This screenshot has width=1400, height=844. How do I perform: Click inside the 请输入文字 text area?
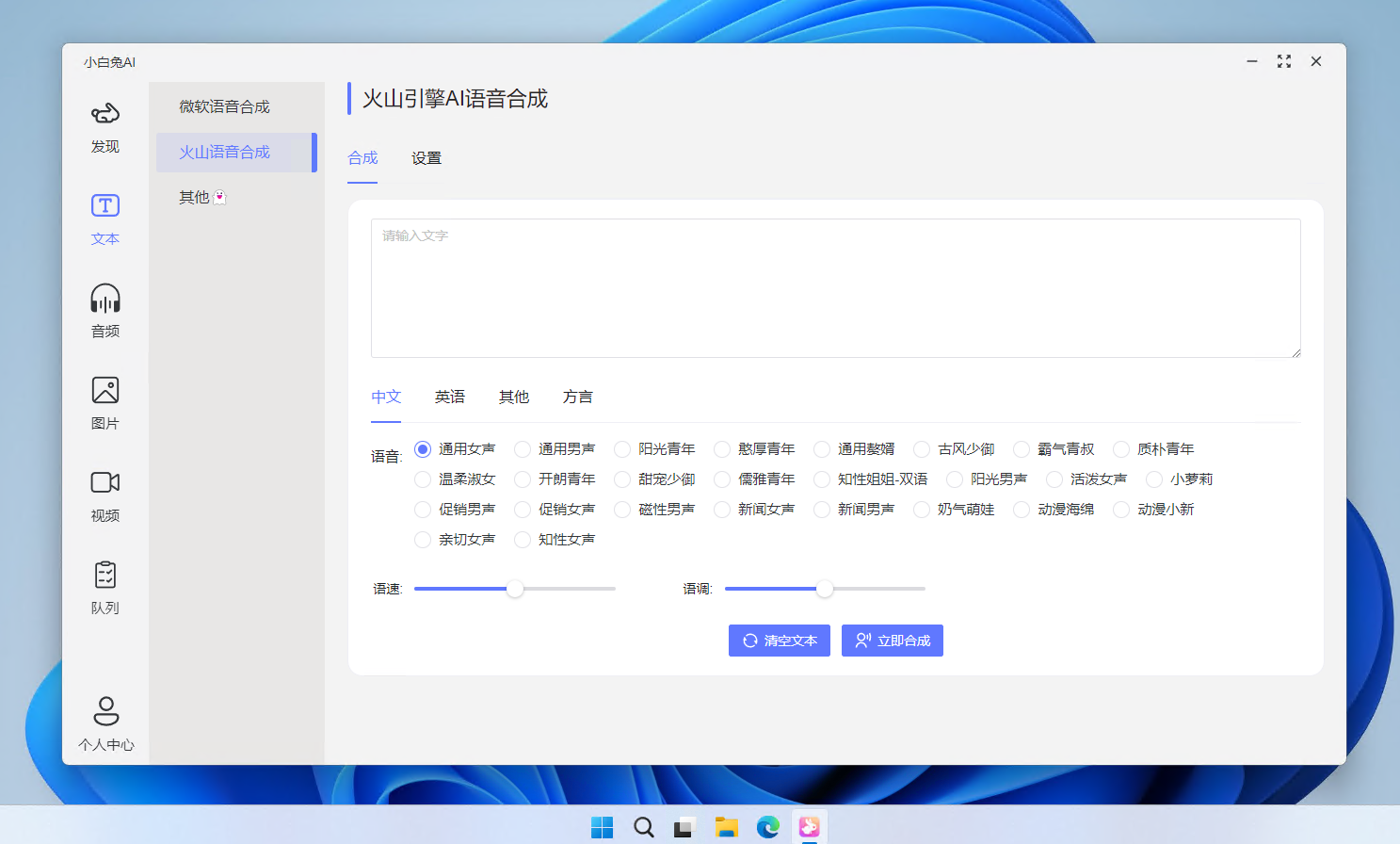834,287
